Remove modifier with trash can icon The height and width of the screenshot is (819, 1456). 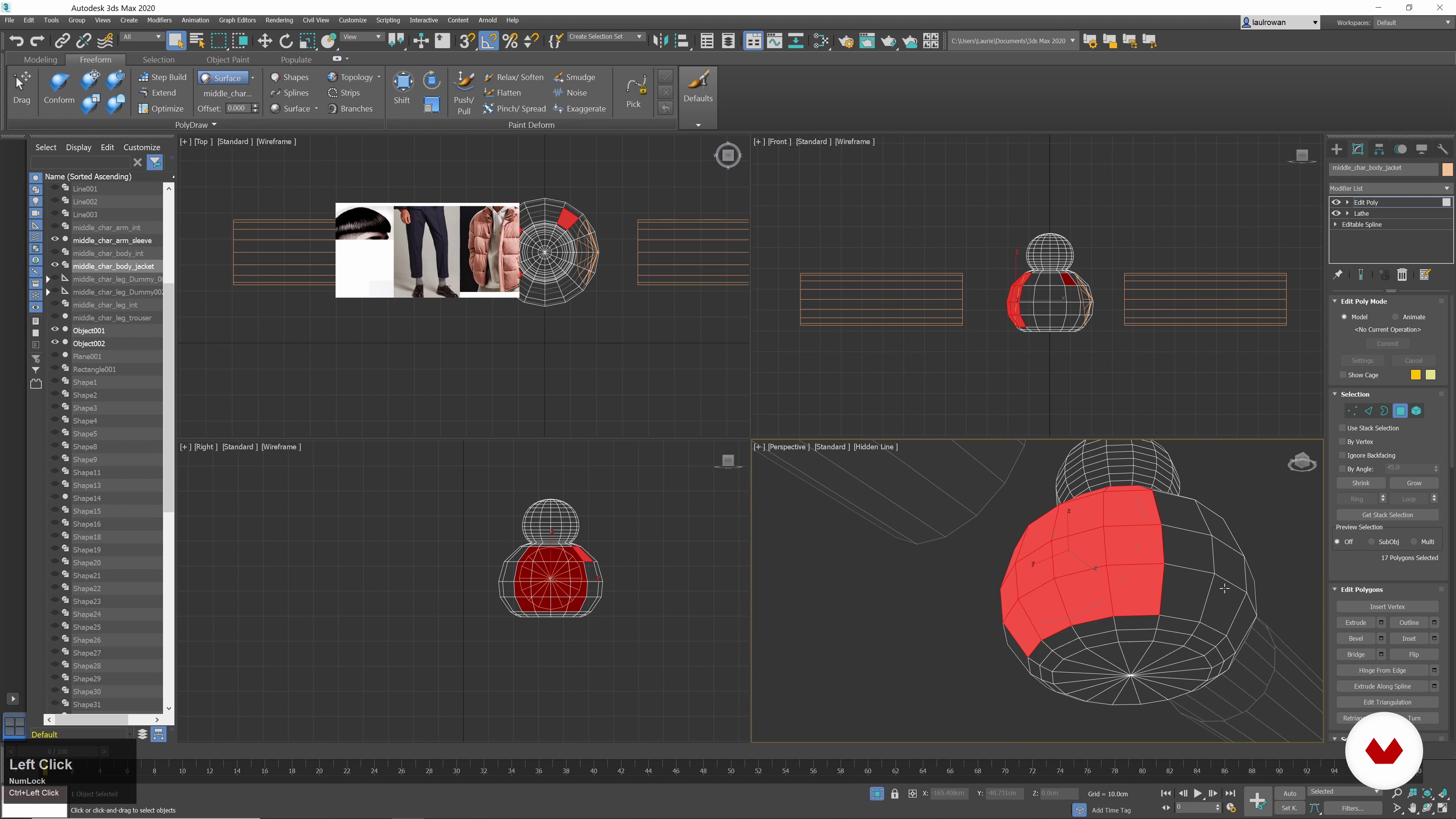[x=1402, y=275]
